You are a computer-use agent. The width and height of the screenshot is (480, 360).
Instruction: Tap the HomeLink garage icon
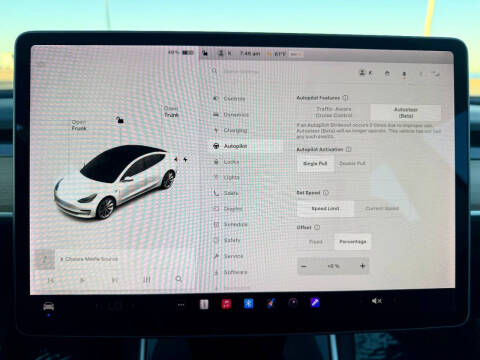387,73
